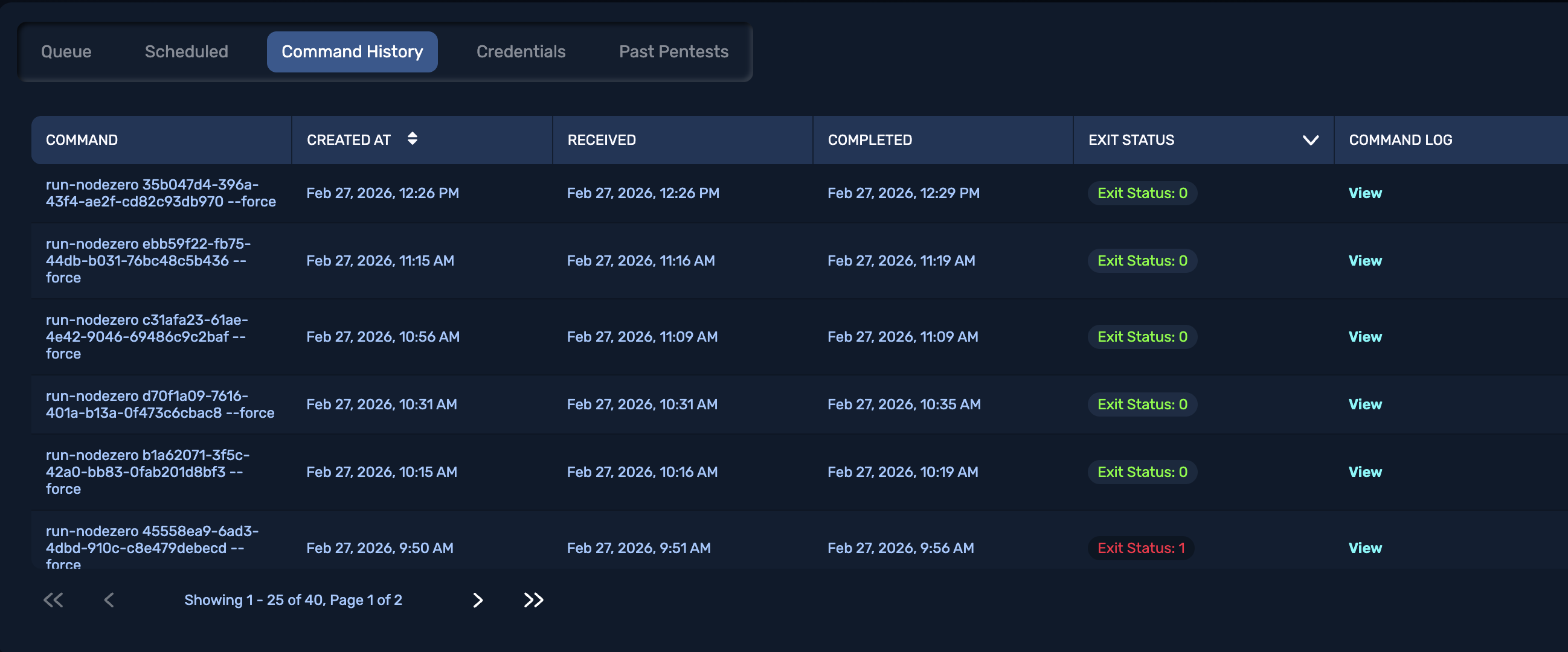Go to the next page arrow
The image size is (1568, 652).
tap(478, 600)
